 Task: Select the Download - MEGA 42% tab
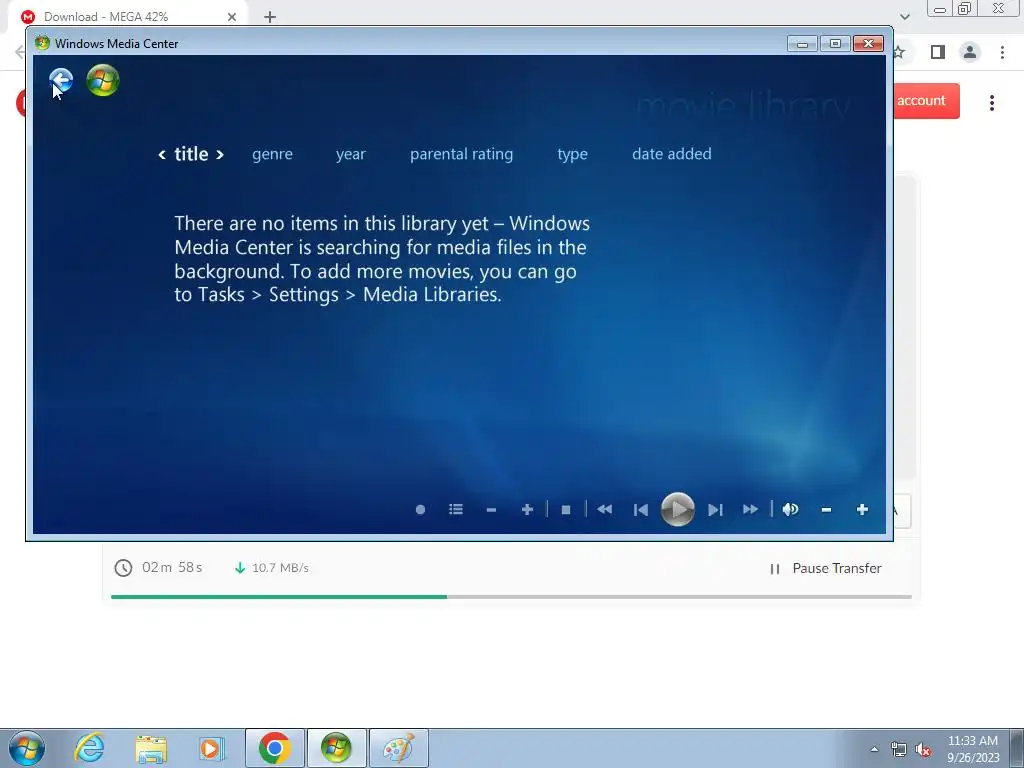[x=129, y=17]
